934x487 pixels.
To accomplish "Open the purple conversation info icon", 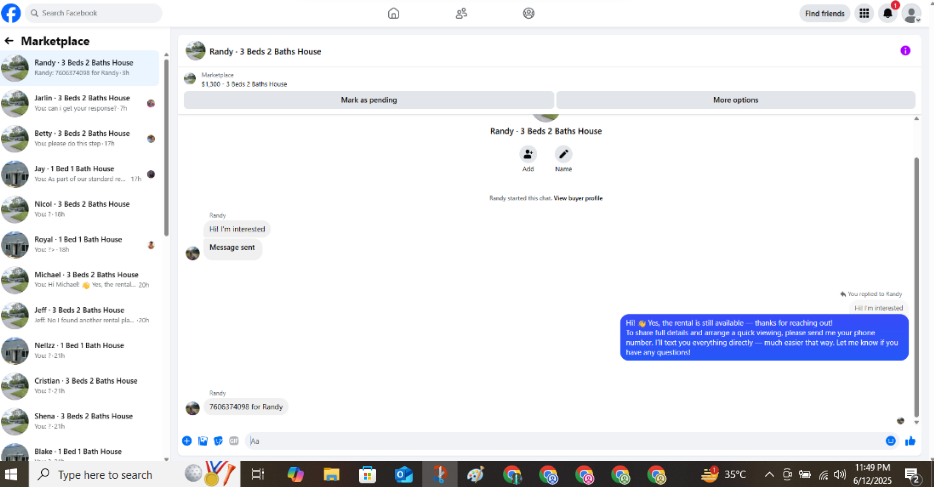I will (905, 51).
